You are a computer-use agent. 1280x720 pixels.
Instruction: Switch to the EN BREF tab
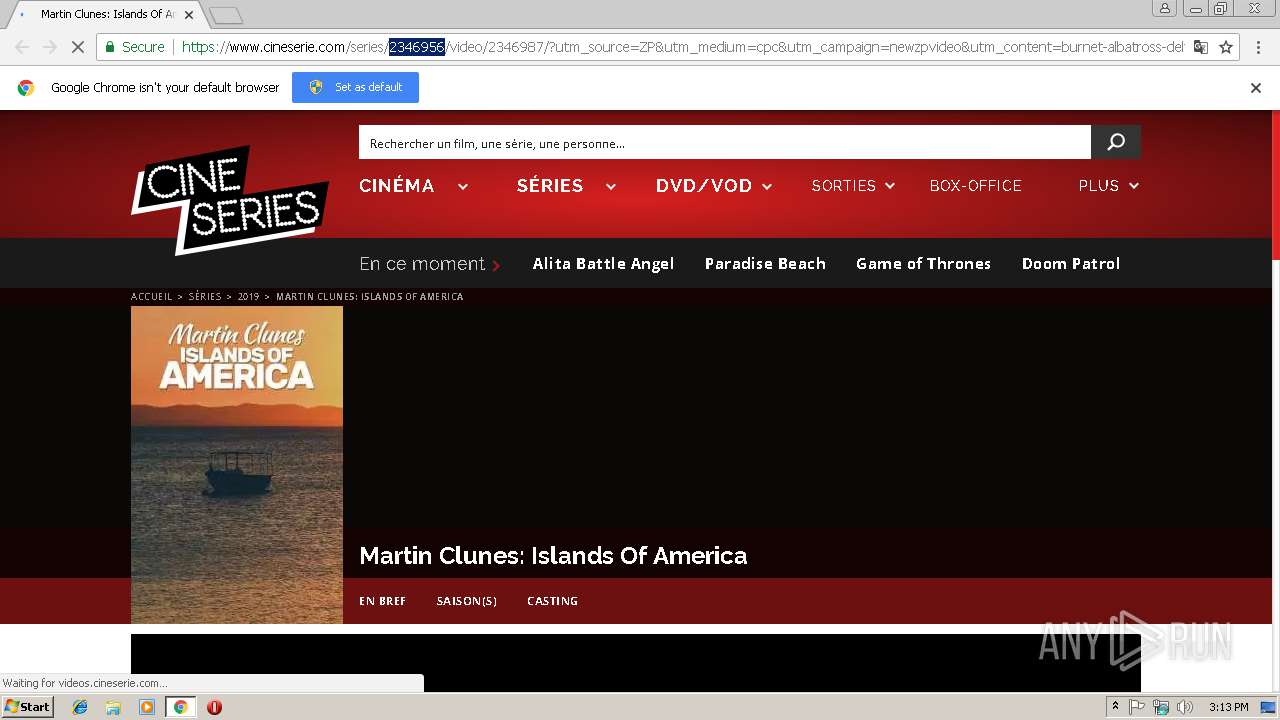382,601
